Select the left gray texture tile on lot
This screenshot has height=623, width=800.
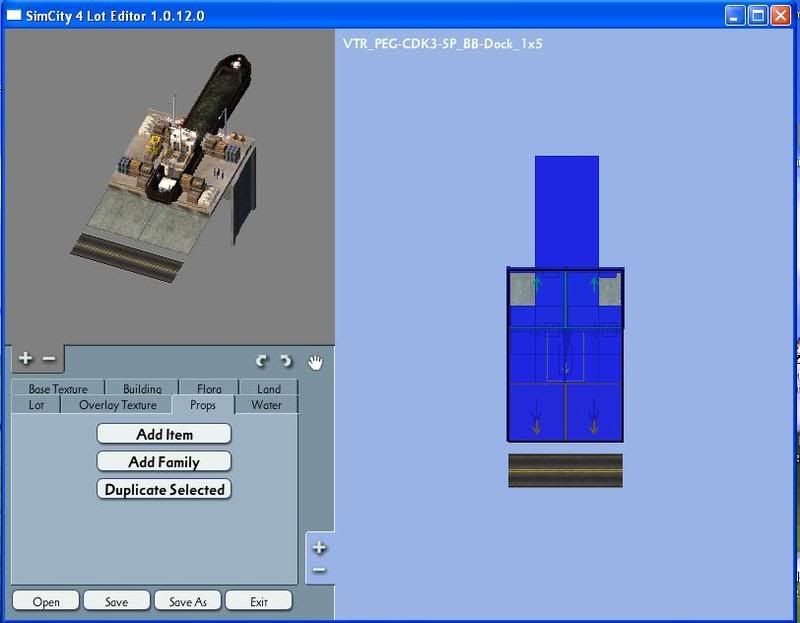click(x=523, y=289)
